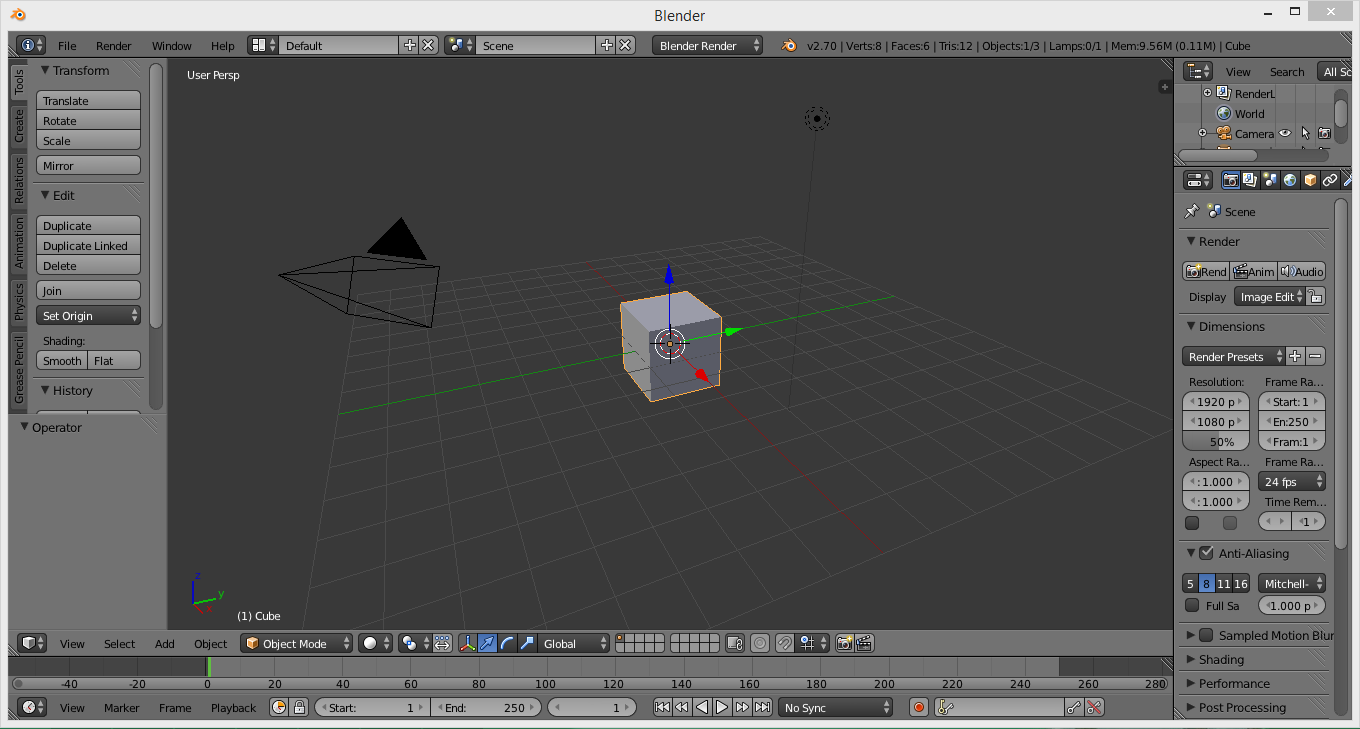This screenshot has height=729, width=1360.
Task: Click the OpenGL render camera icon
Action: [846, 643]
